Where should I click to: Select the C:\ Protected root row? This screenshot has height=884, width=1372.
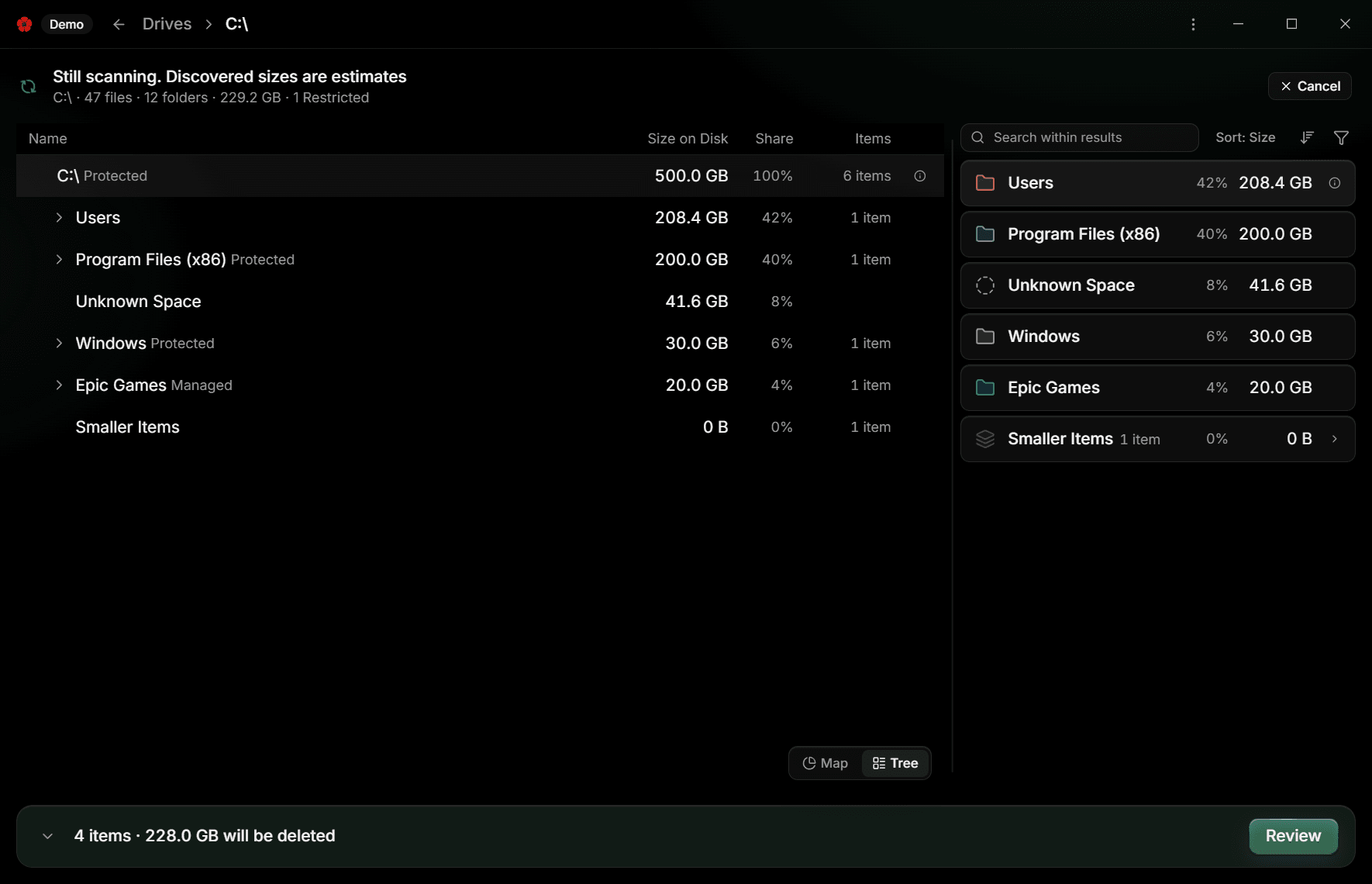(x=480, y=176)
